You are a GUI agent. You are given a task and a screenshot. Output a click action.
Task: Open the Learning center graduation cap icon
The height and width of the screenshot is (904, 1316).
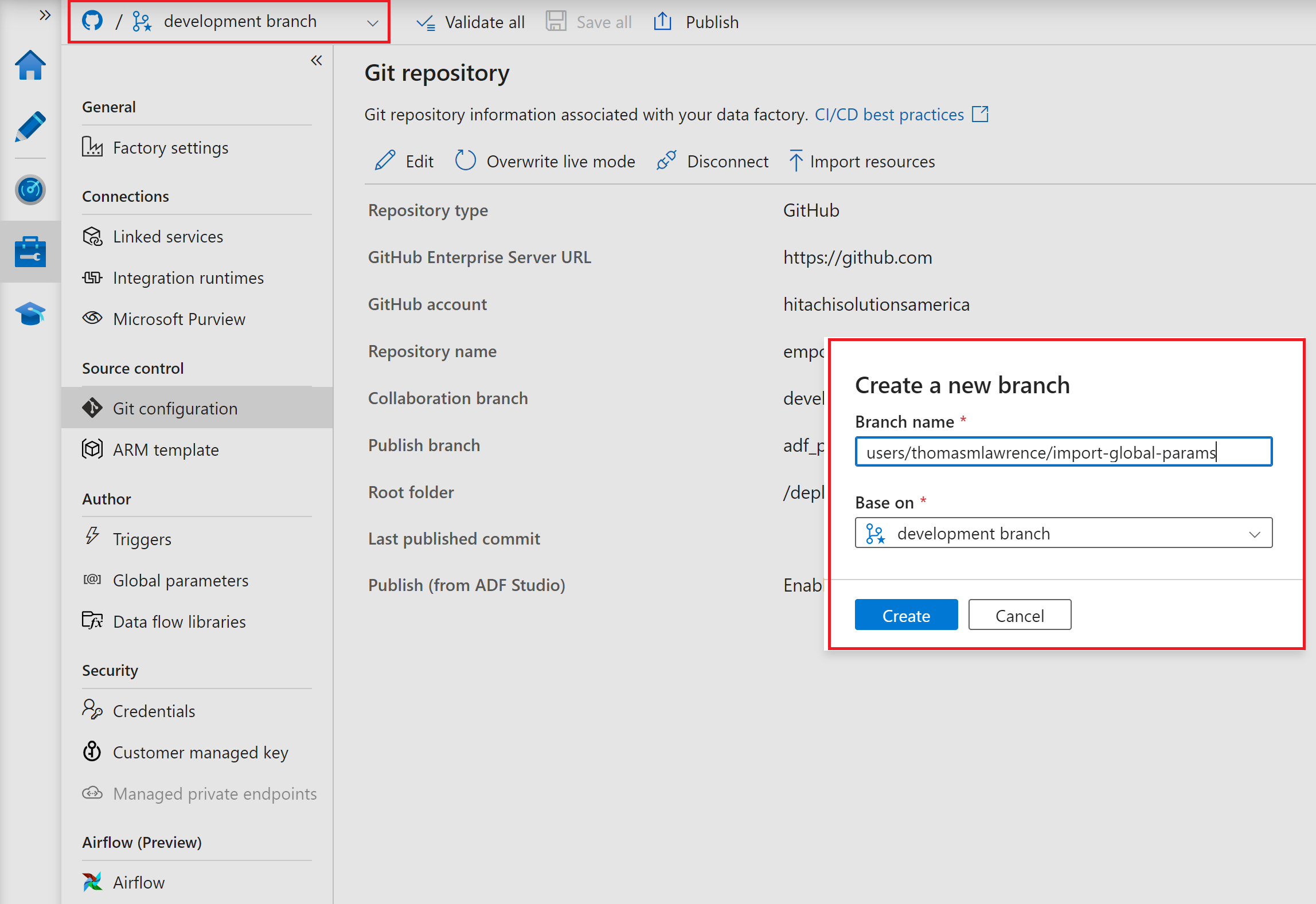click(x=30, y=314)
